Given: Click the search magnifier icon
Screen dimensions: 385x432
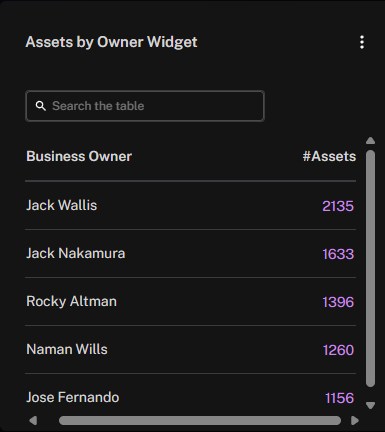Looking at the screenshot, I should click(x=41, y=106).
